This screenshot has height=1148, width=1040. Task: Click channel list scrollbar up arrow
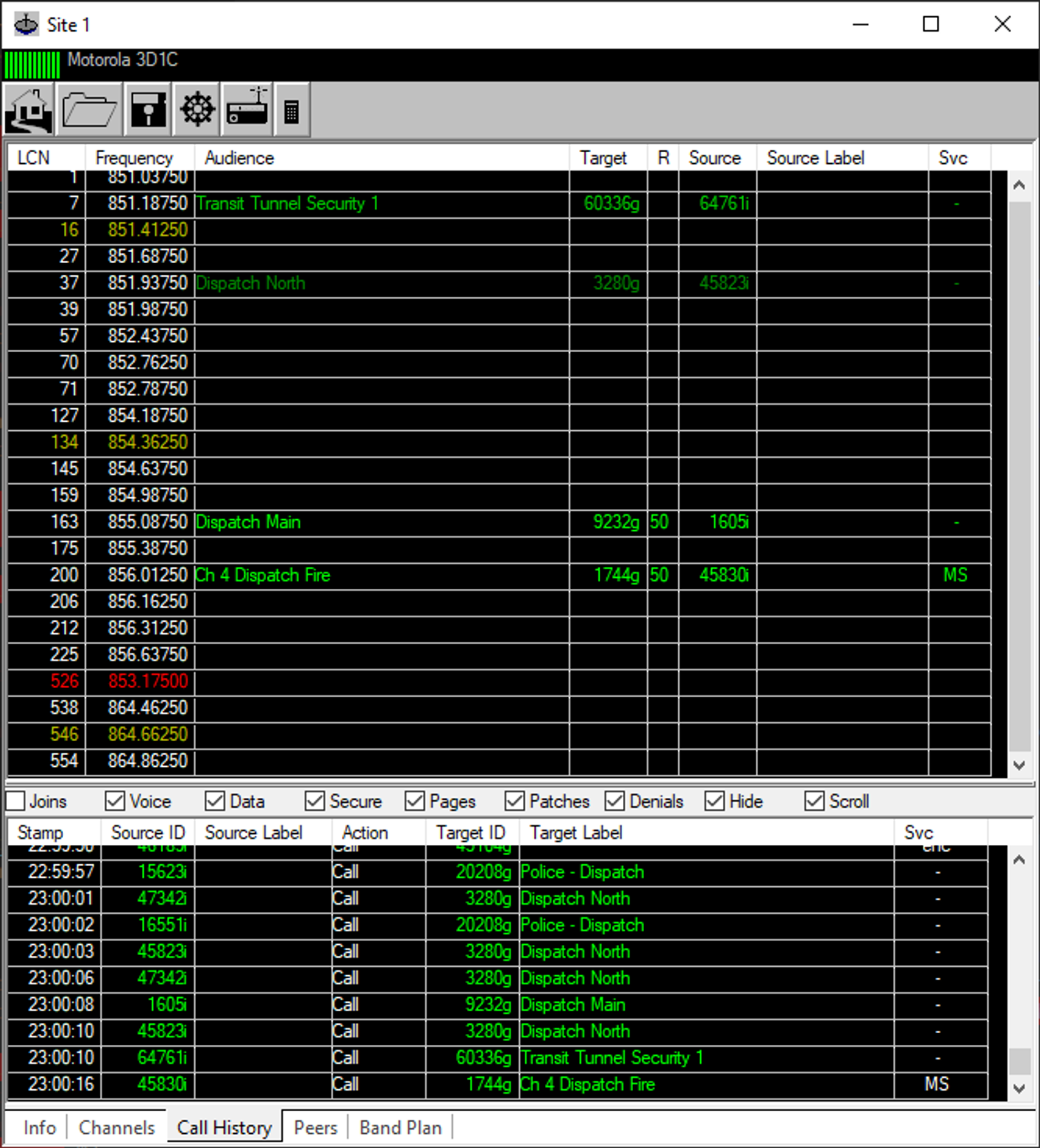(1019, 185)
